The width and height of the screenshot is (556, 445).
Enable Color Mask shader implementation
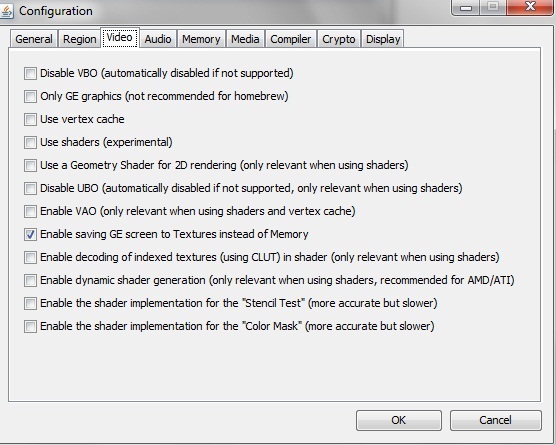coord(30,326)
